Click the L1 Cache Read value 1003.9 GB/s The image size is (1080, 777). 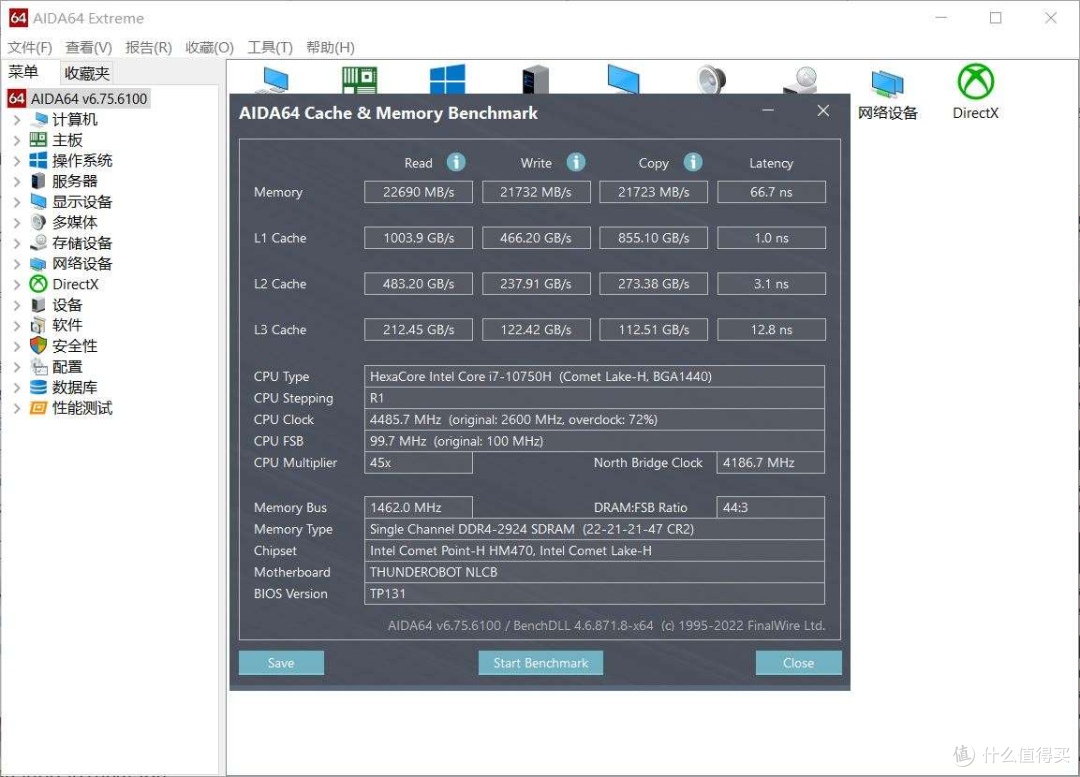419,238
